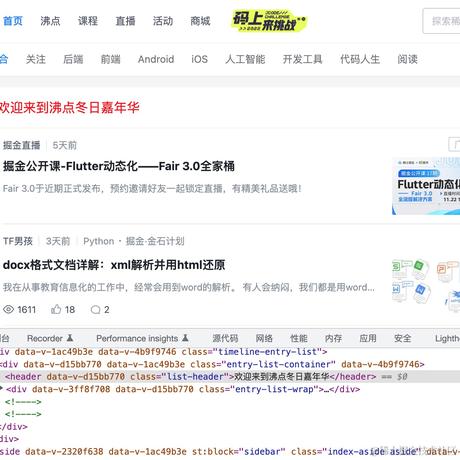The image size is (460, 460).
Task: Open author TF男孩 profile
Action: pyautogui.click(x=18, y=241)
